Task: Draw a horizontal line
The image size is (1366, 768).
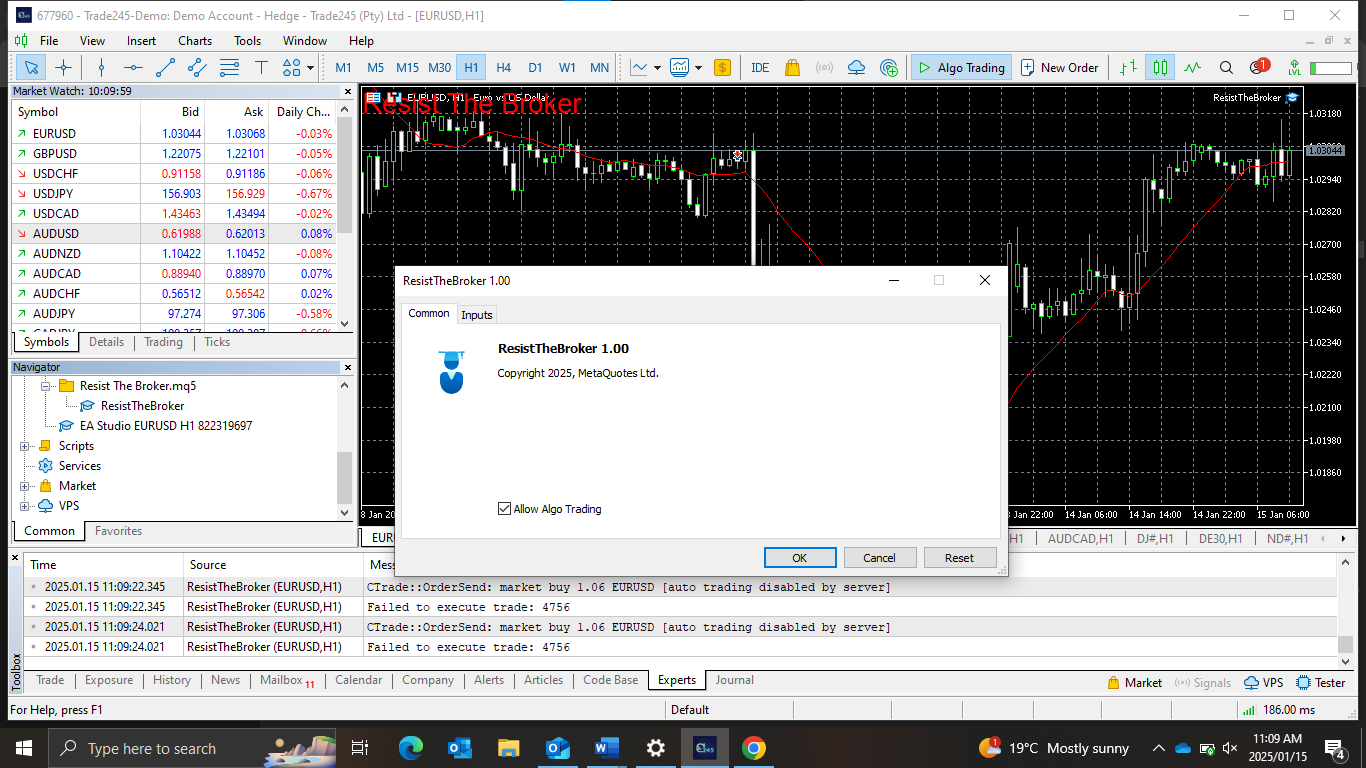Action: click(x=133, y=68)
